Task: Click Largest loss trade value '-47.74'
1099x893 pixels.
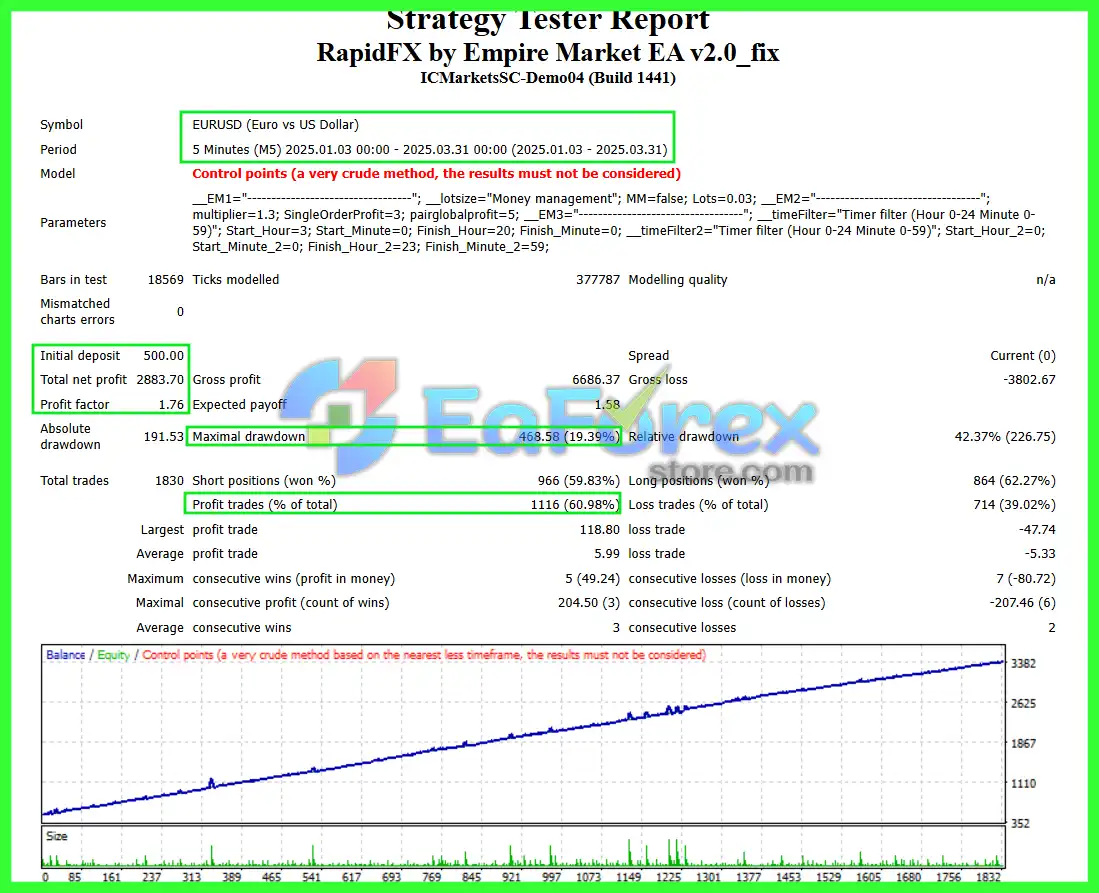Action: pos(1037,530)
